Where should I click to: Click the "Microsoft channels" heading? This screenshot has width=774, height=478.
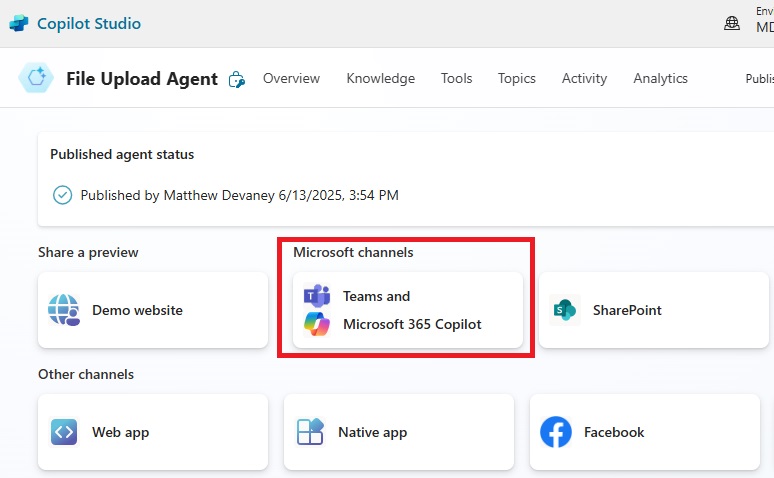click(x=353, y=252)
